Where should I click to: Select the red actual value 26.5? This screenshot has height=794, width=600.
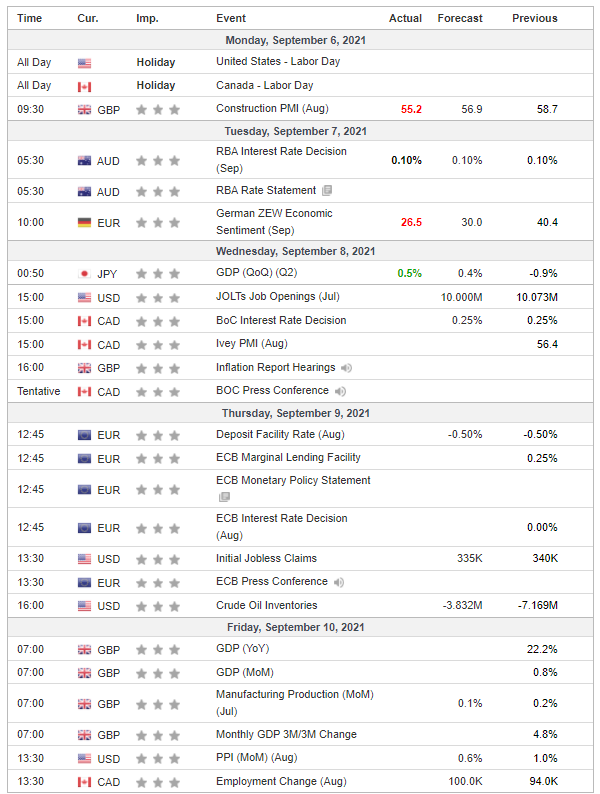click(411, 222)
